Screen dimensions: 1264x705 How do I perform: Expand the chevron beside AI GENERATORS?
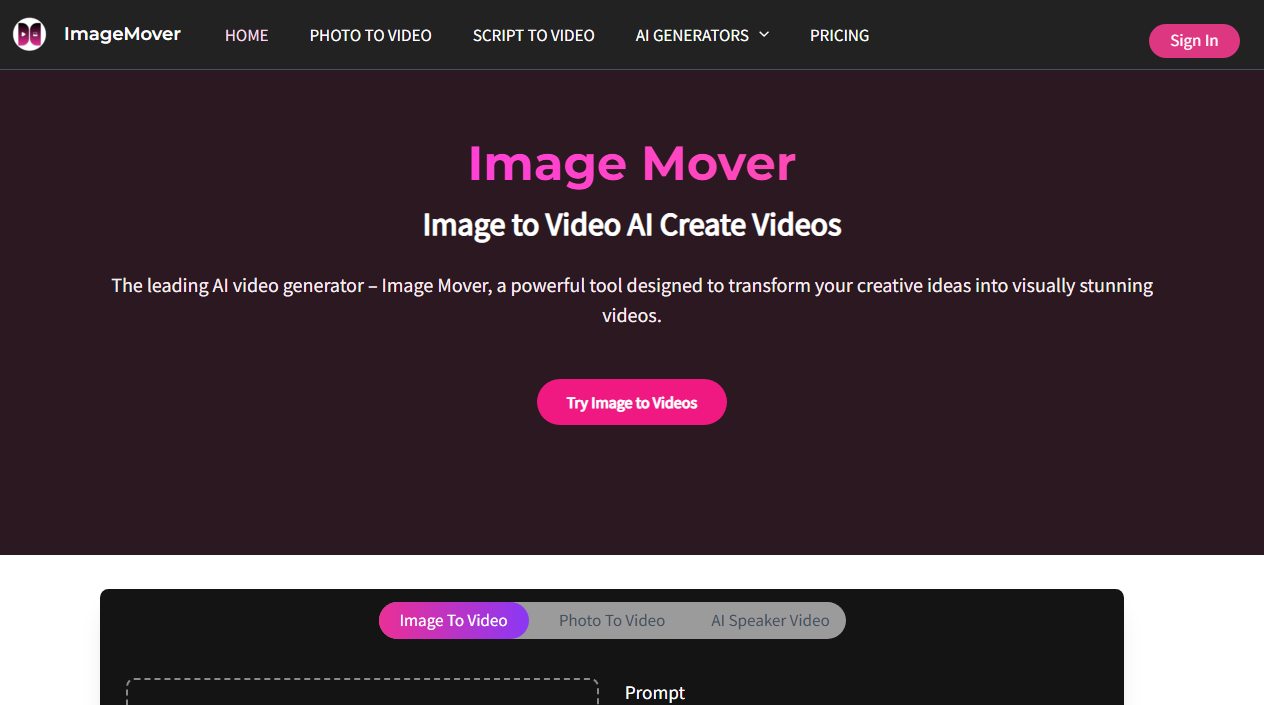click(x=764, y=35)
